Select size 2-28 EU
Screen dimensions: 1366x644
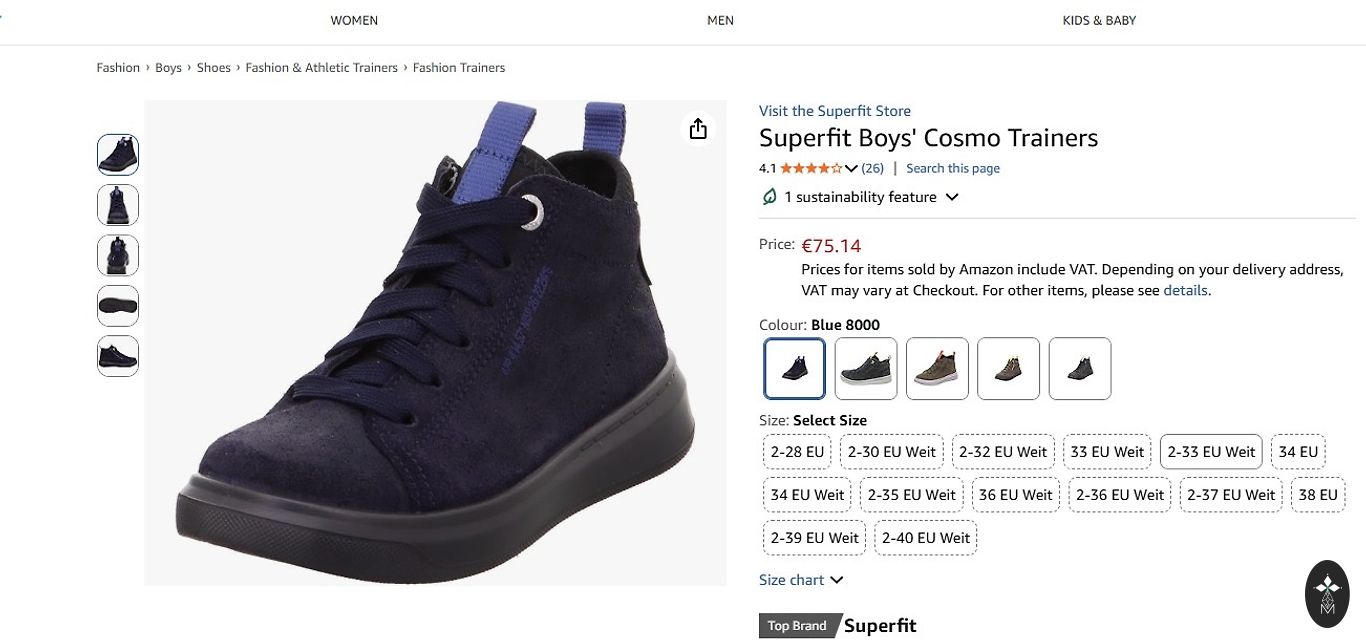[797, 452]
